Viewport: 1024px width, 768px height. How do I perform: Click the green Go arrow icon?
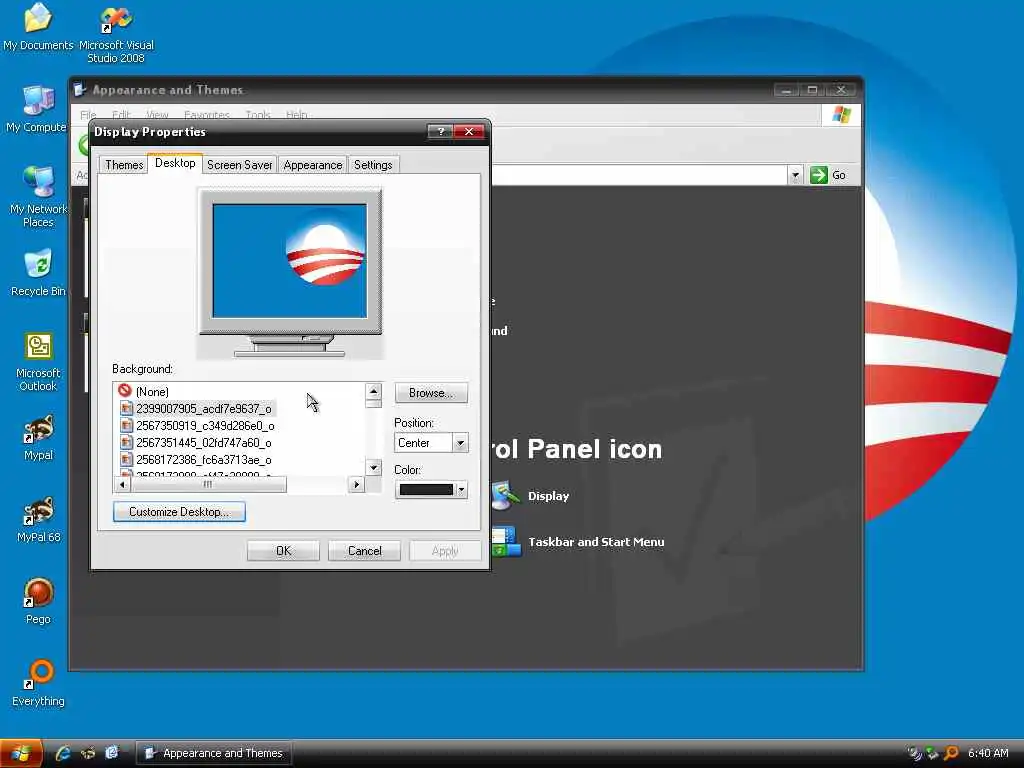point(818,175)
